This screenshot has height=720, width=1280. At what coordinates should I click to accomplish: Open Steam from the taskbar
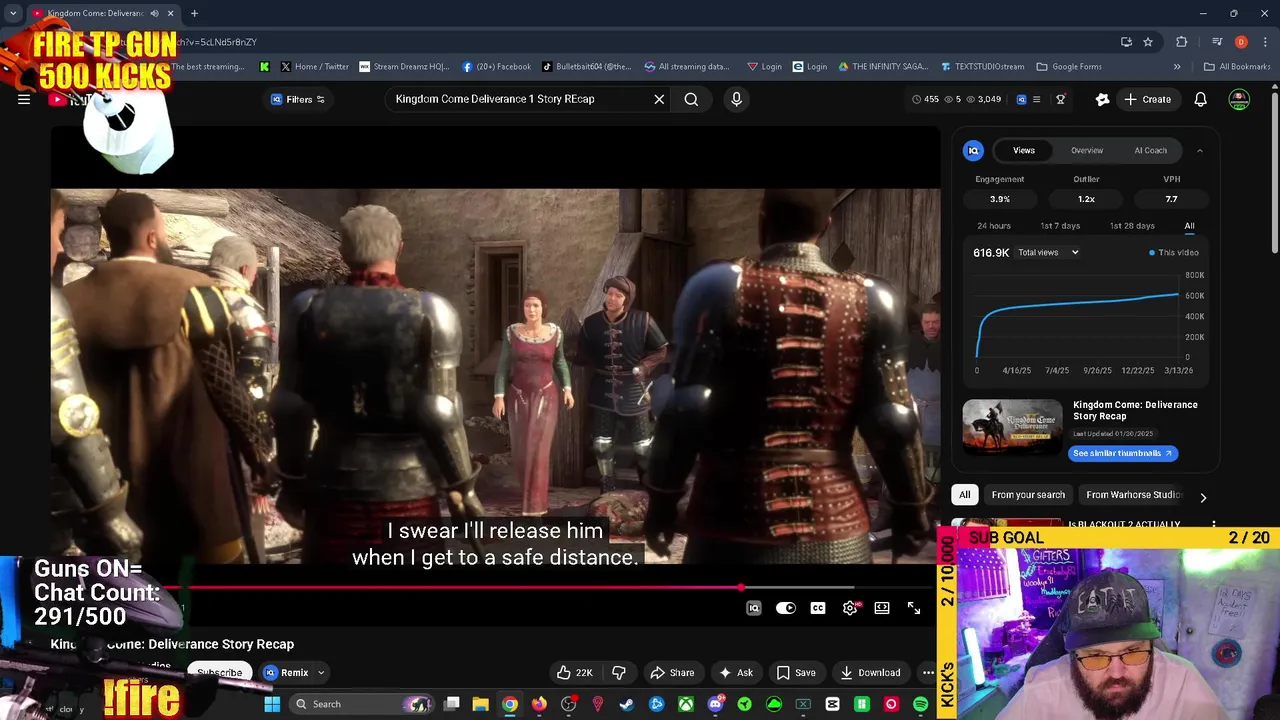(627, 704)
